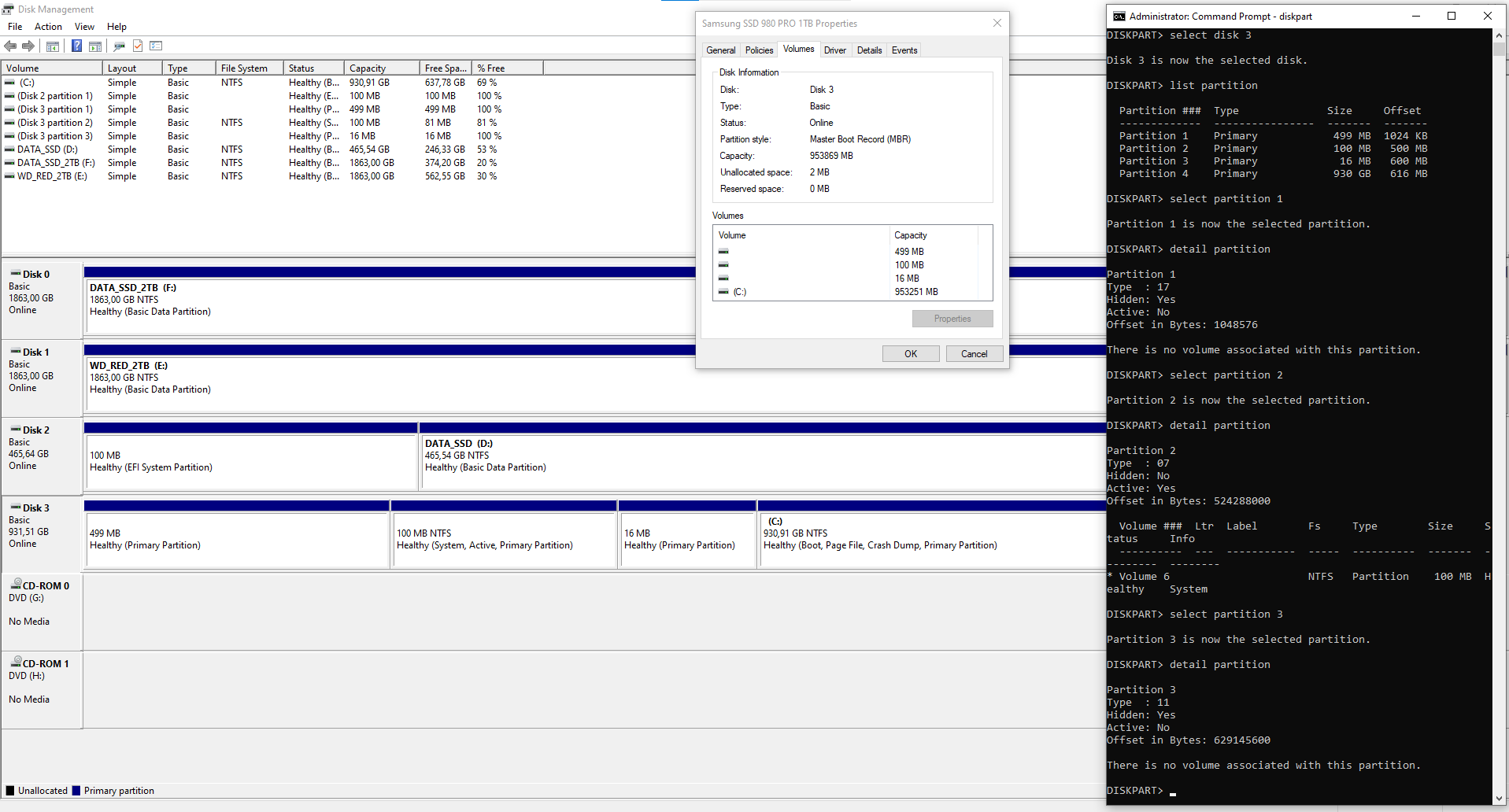The height and width of the screenshot is (812, 1509).
Task: Click the Forward arrow in Disk Management toolbar
Action: tap(28, 46)
